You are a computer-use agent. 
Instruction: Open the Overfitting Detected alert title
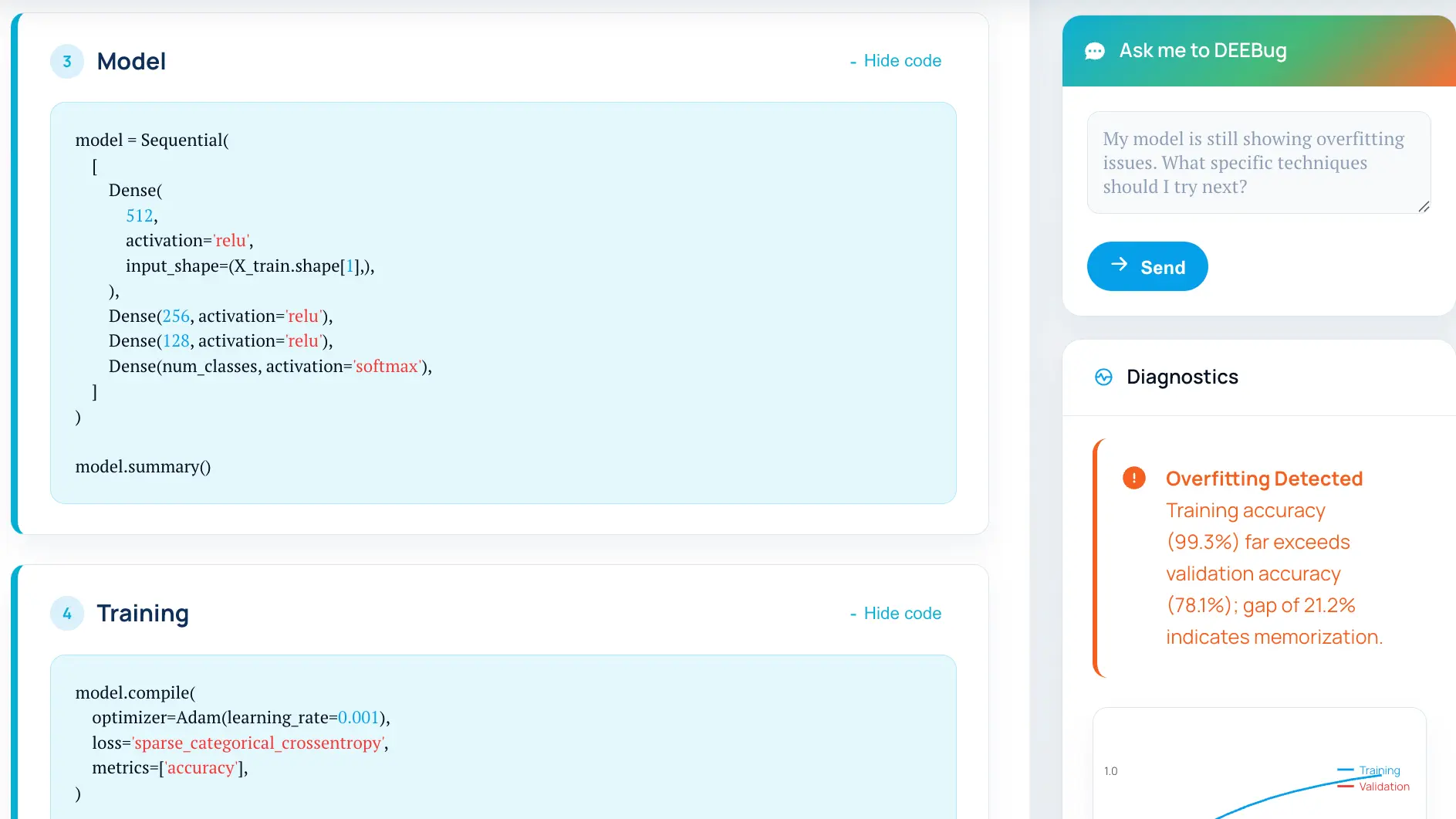pyautogui.click(x=1264, y=479)
